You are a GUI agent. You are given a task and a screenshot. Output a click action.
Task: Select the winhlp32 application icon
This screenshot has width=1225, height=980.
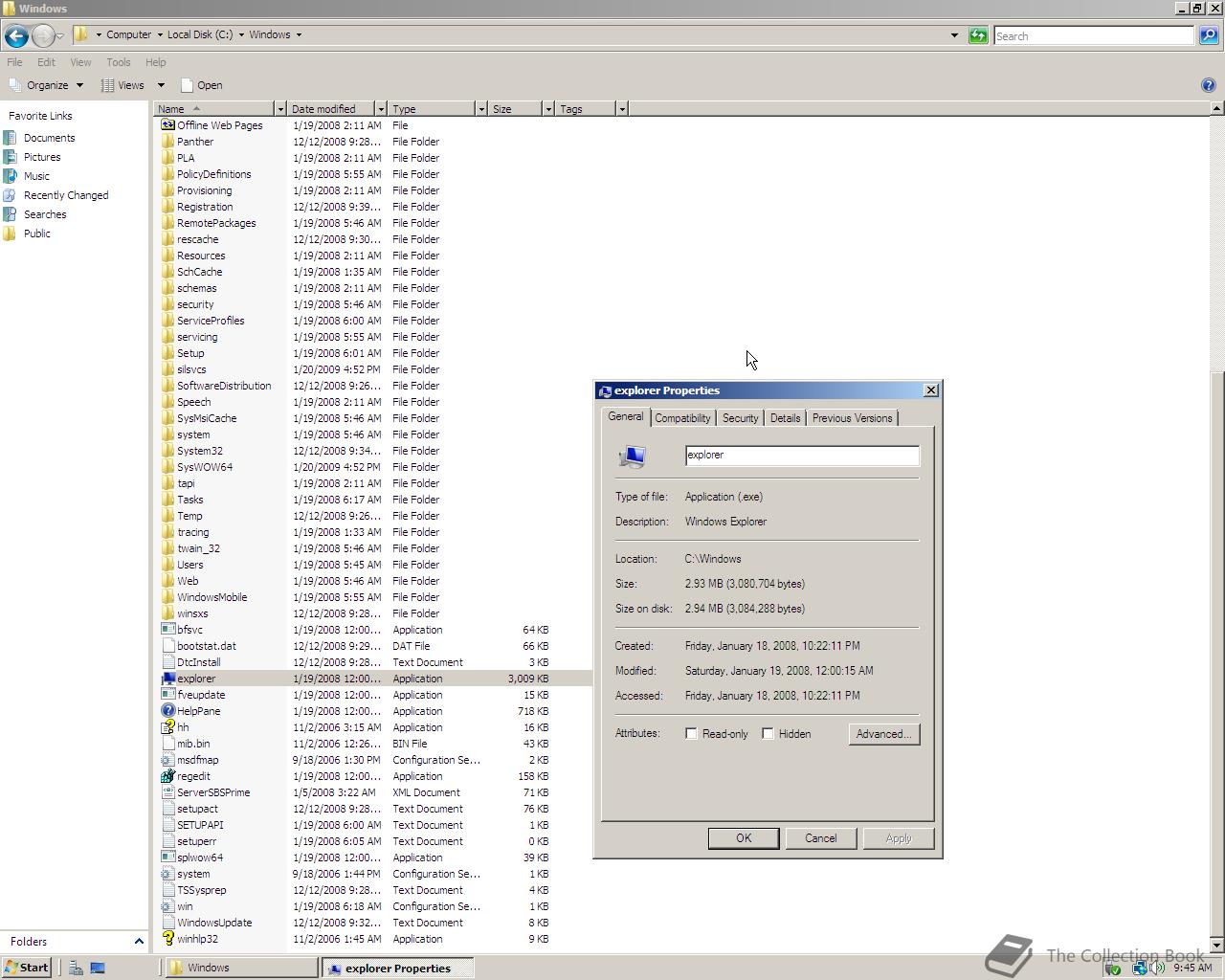point(168,939)
